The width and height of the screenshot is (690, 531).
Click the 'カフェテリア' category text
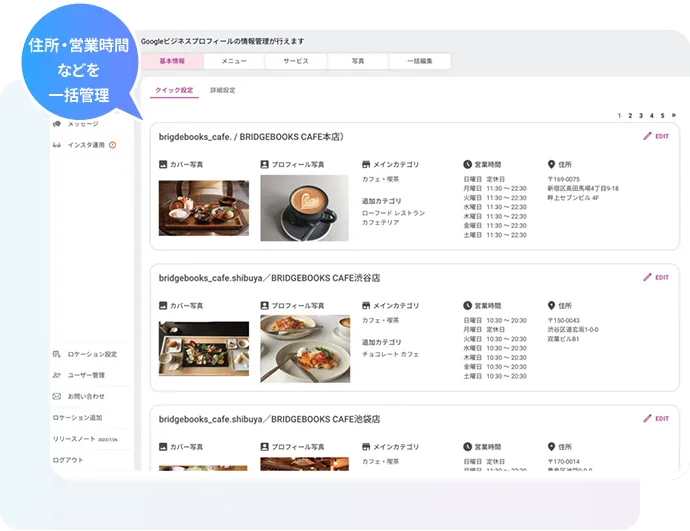381,223
